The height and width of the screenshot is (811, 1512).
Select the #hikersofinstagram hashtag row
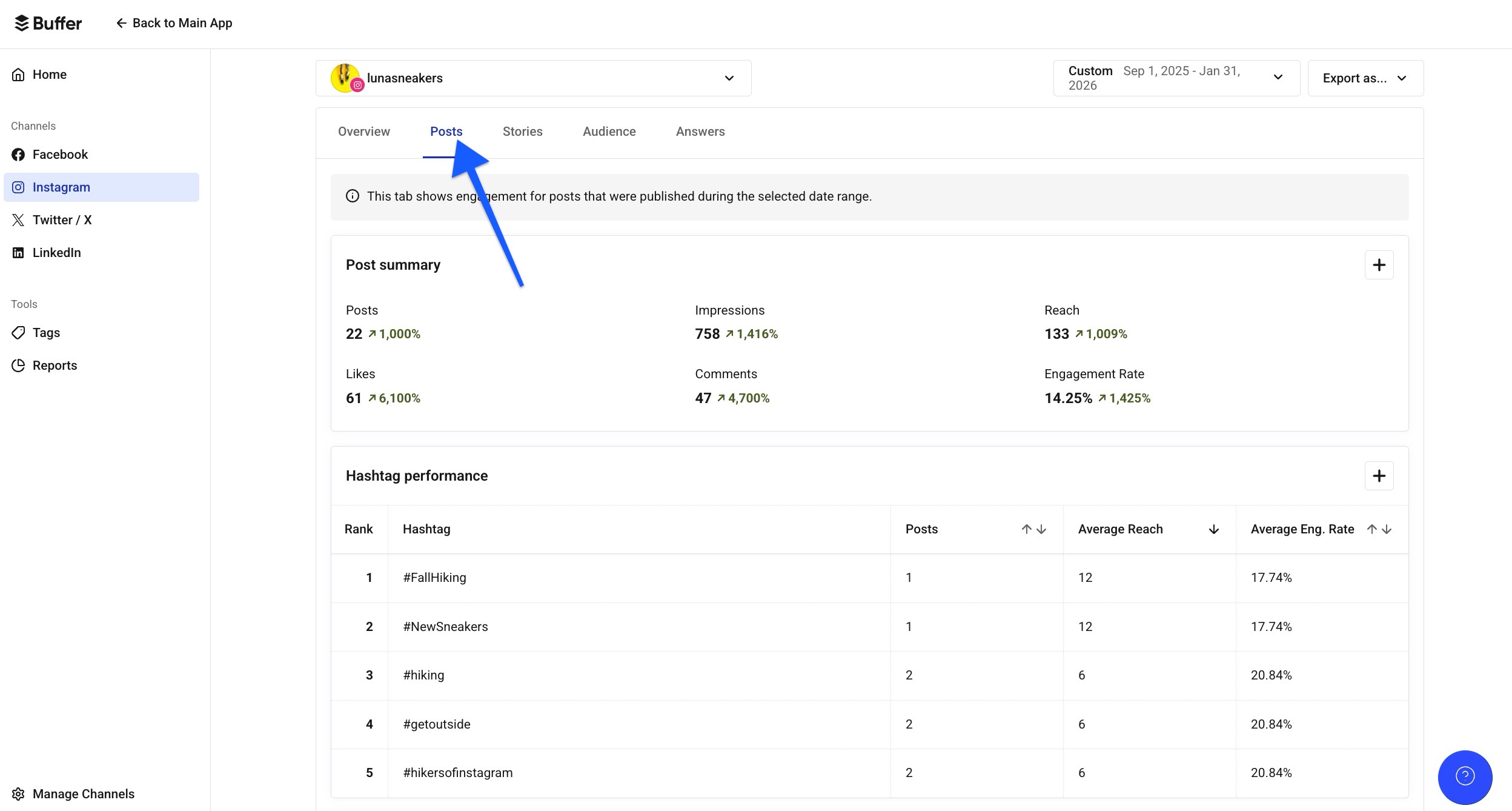870,773
